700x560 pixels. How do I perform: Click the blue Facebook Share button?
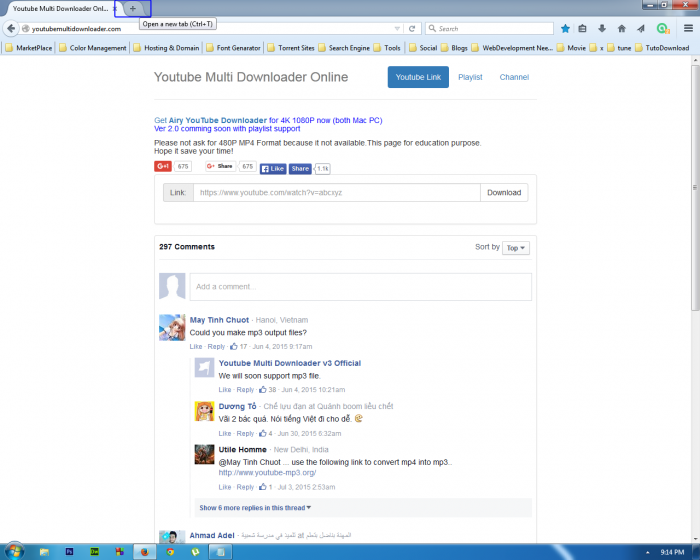(300, 168)
